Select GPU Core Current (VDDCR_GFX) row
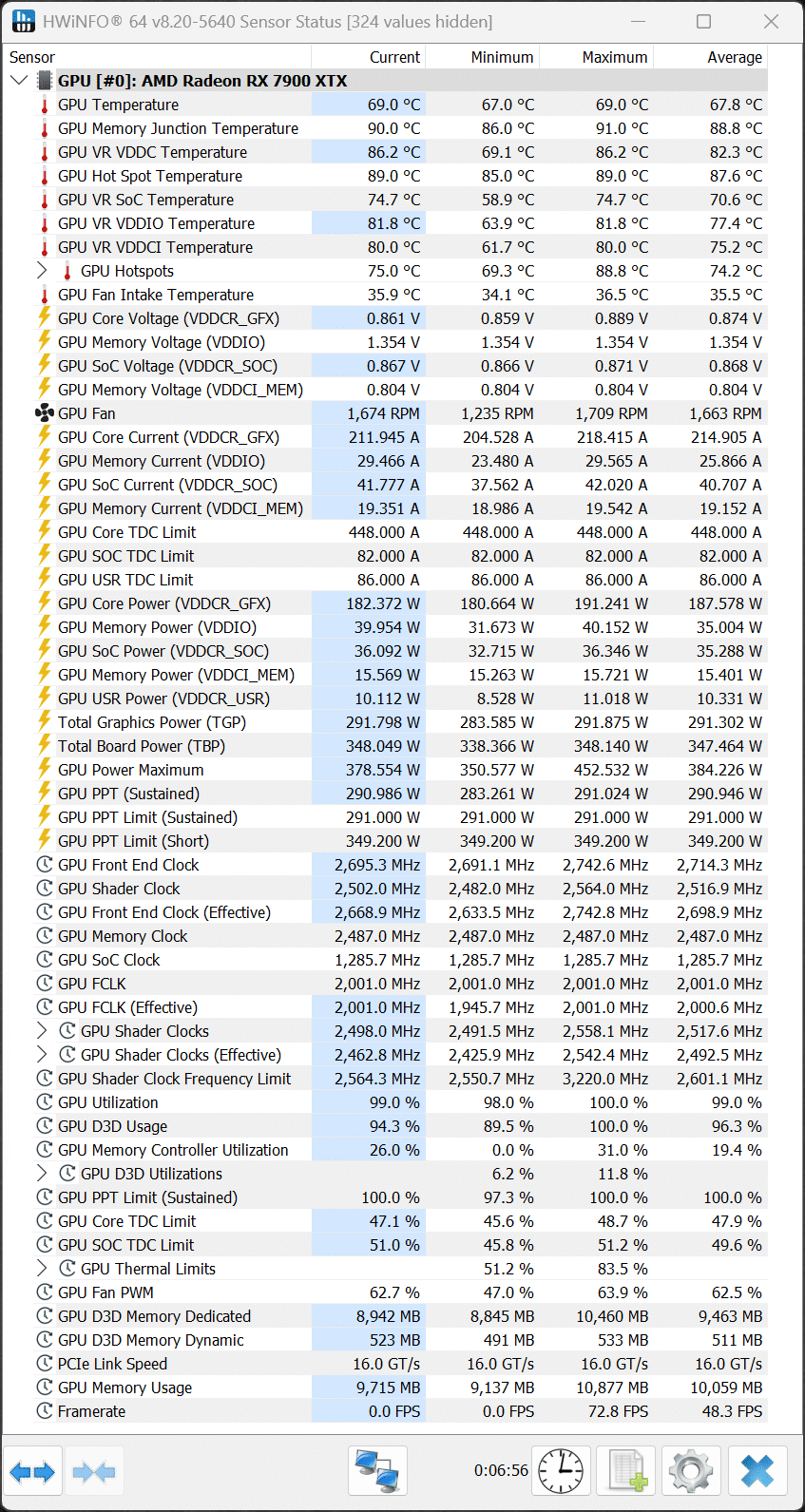Viewport: 805px width, 1512px height. (386, 437)
